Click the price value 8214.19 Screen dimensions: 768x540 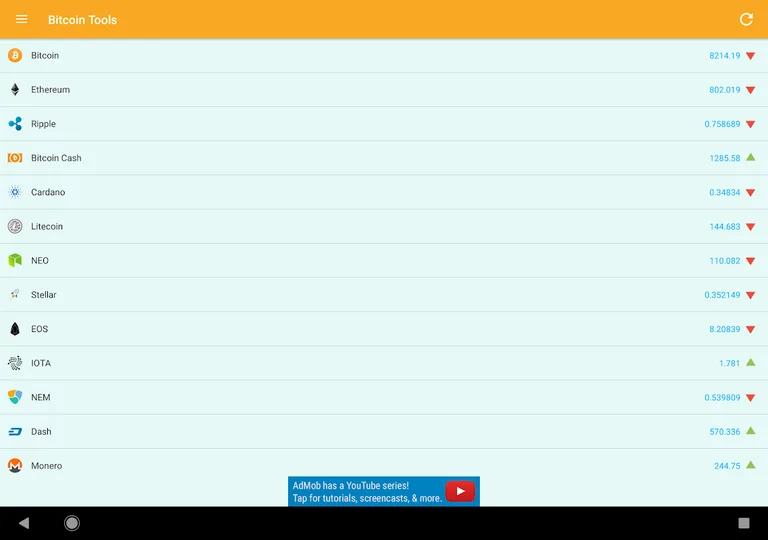coord(724,56)
